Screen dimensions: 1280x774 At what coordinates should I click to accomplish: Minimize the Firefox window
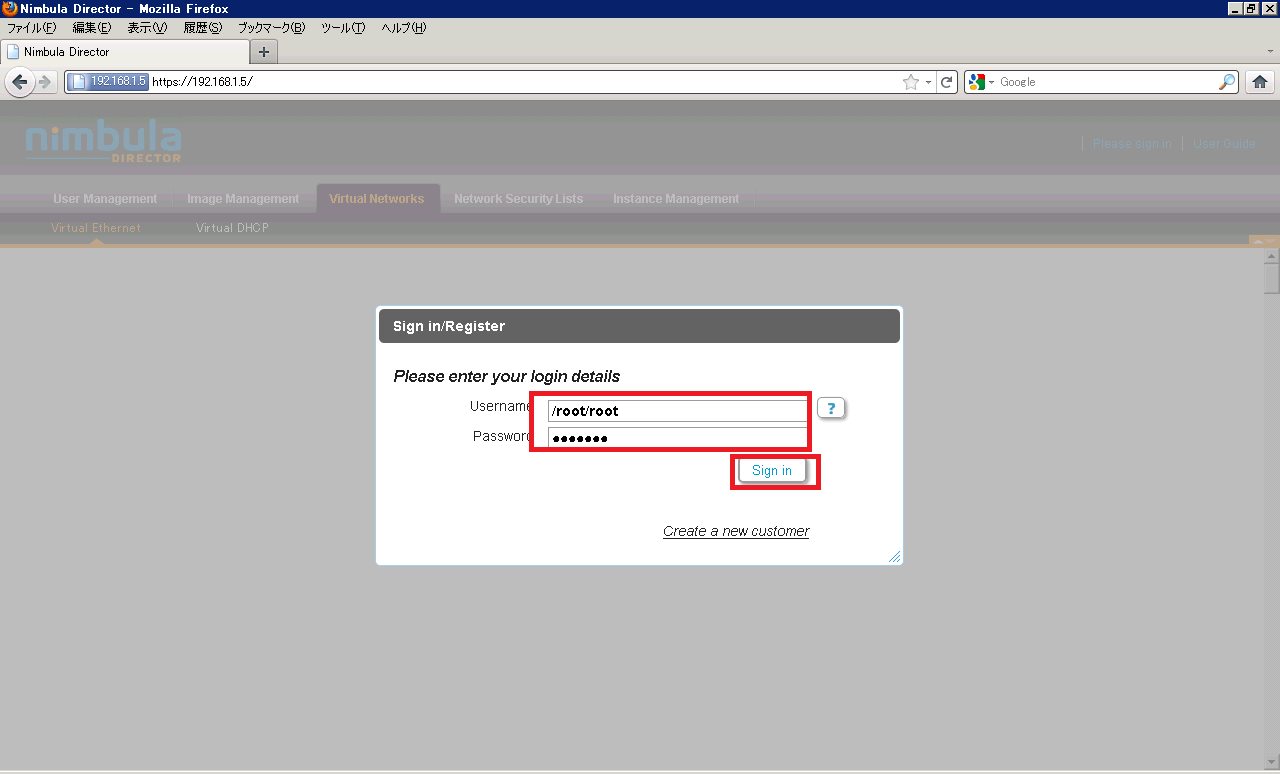[1236, 9]
